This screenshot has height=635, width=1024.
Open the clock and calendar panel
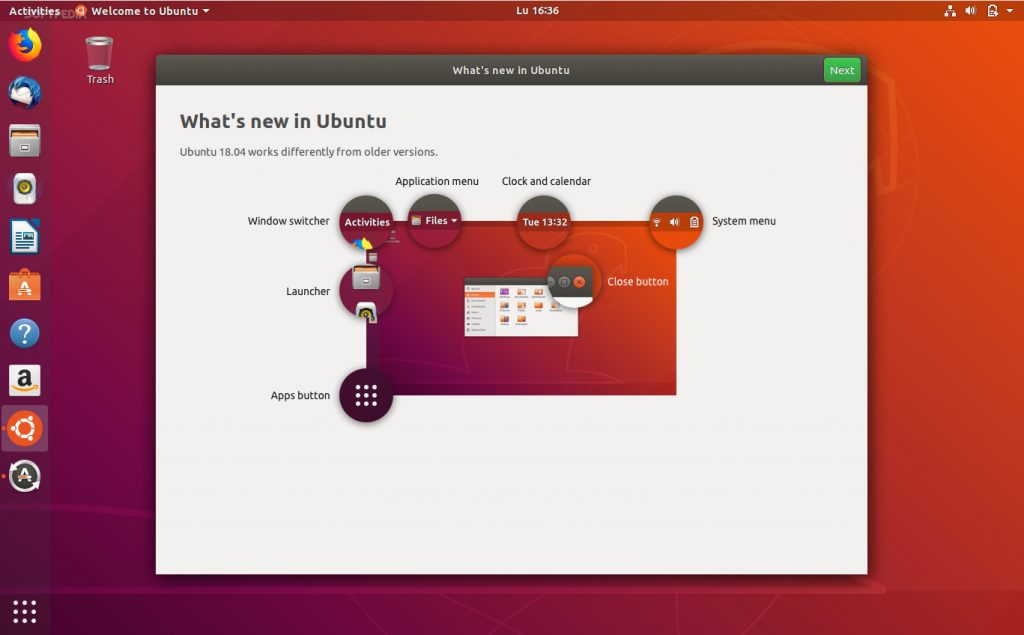(x=537, y=11)
